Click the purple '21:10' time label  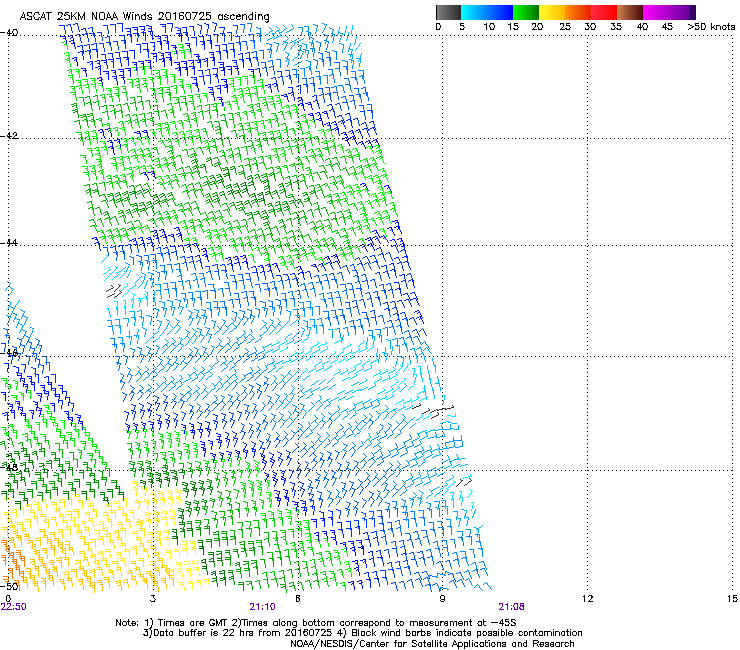pyautogui.click(x=262, y=607)
